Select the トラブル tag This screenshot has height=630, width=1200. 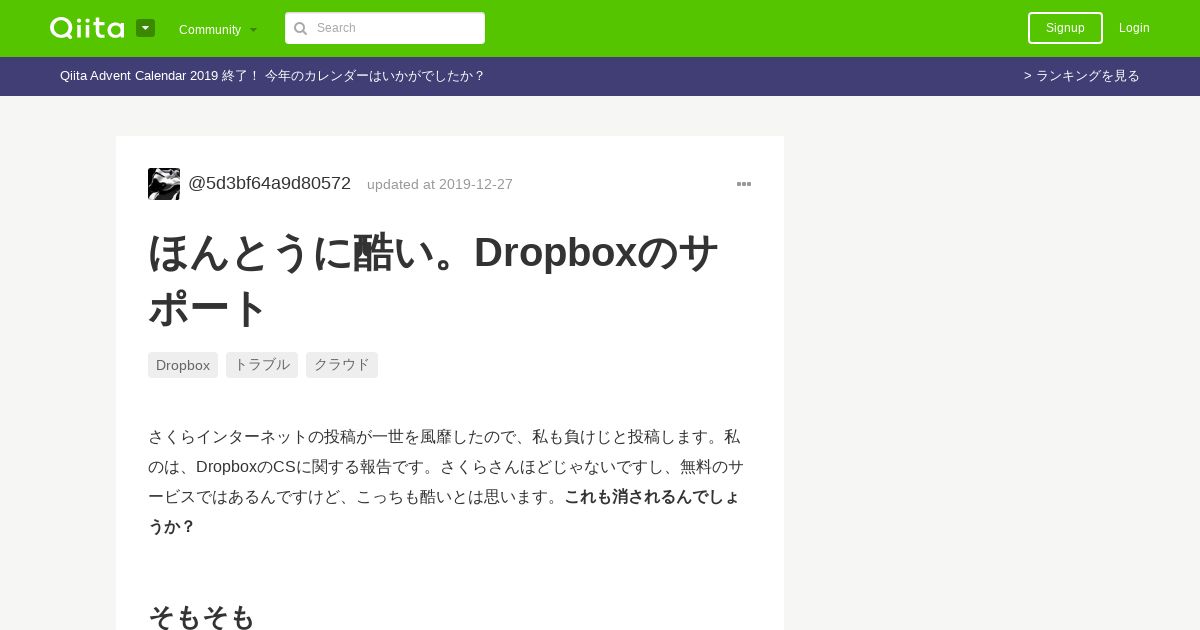pyautogui.click(x=262, y=365)
